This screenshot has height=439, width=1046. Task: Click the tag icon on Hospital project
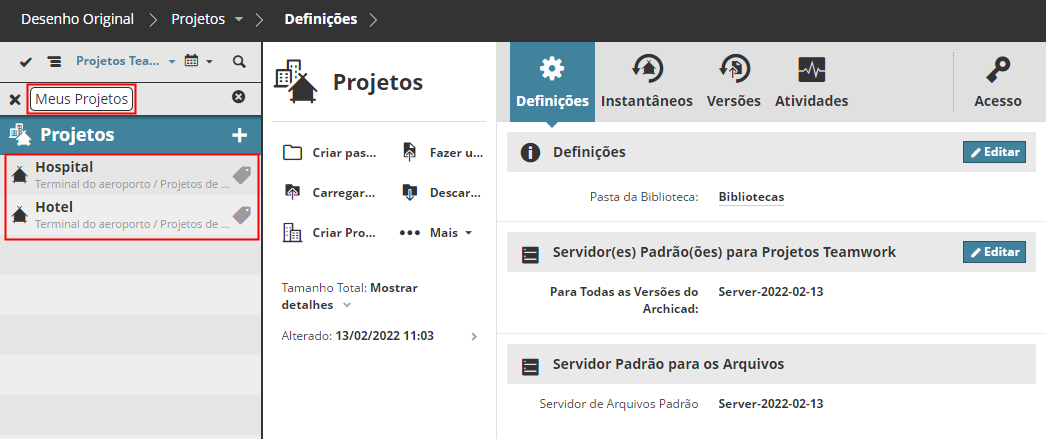(241, 175)
